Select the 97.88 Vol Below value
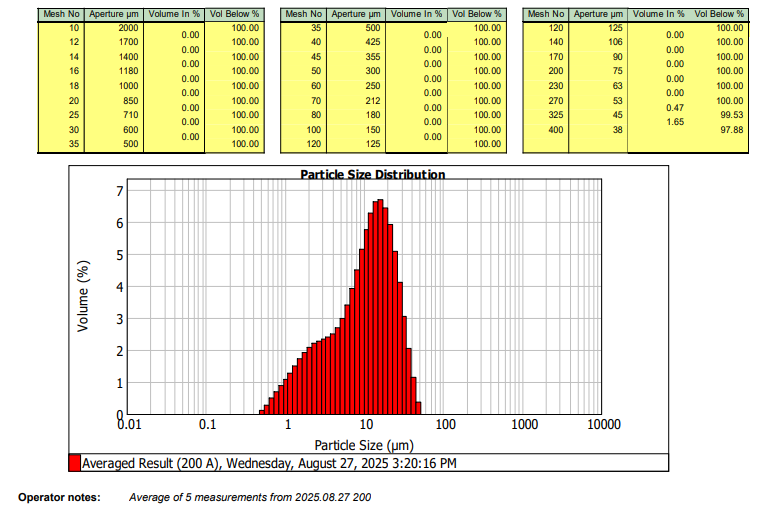 [x=729, y=130]
